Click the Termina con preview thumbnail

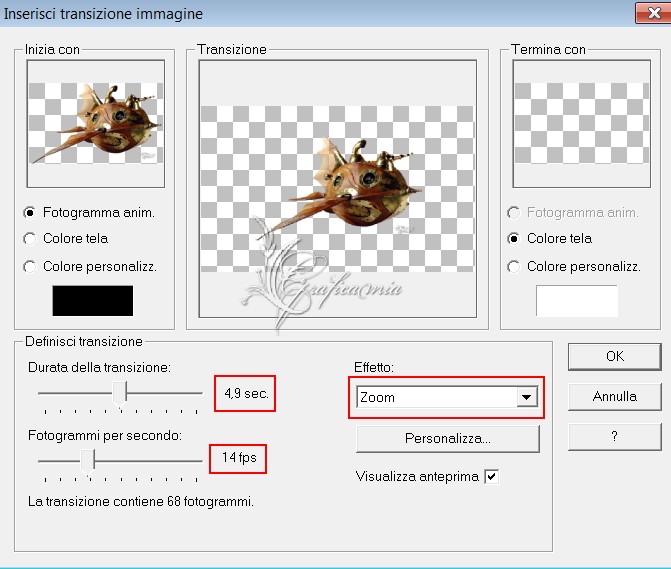click(x=582, y=124)
